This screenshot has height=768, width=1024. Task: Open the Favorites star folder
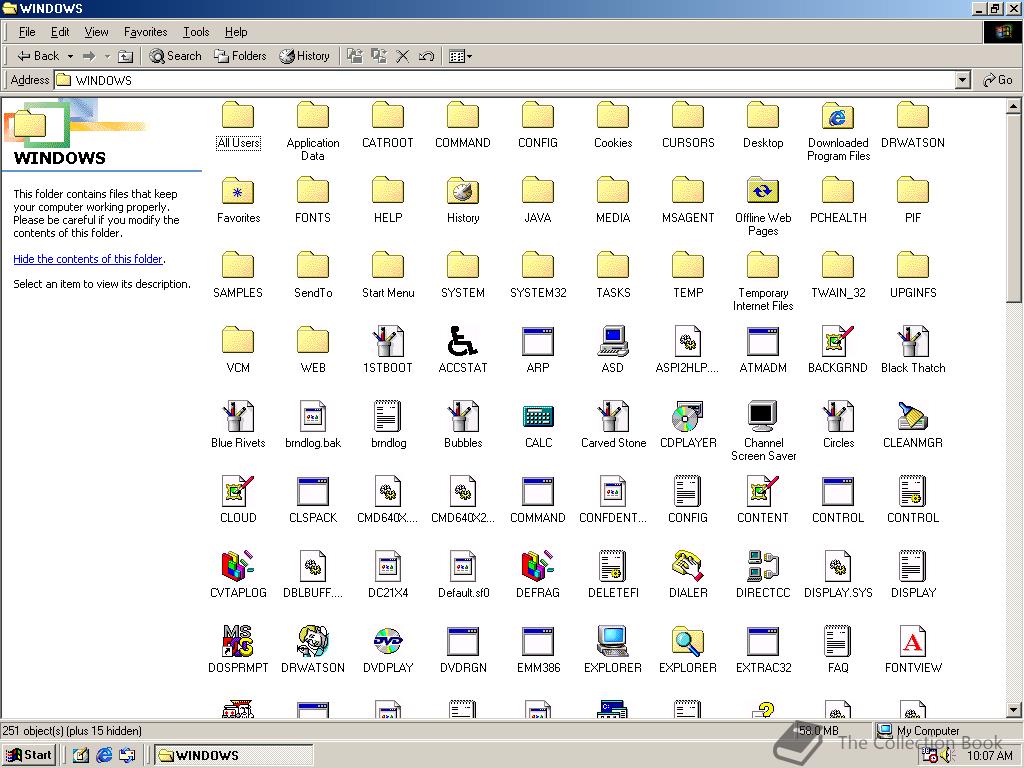238,191
